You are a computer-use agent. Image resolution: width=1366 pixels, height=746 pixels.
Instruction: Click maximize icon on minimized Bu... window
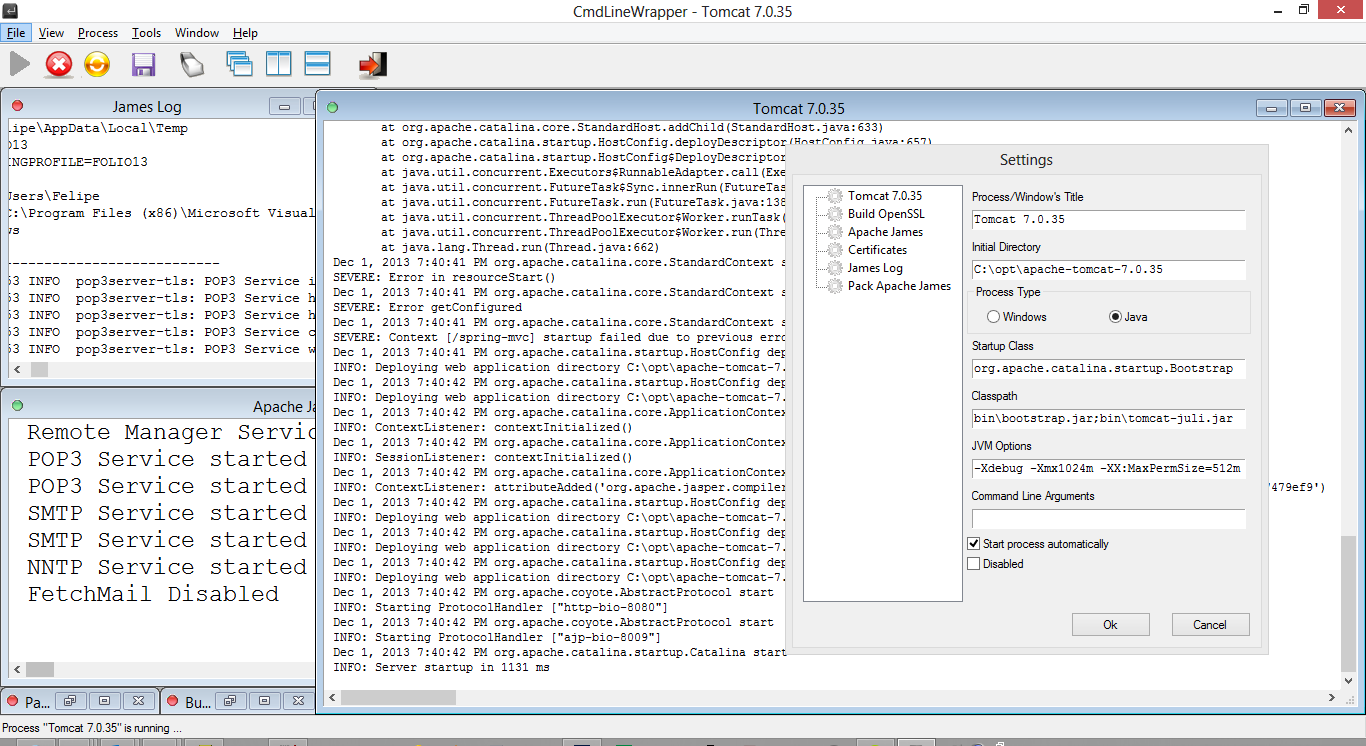[264, 701]
